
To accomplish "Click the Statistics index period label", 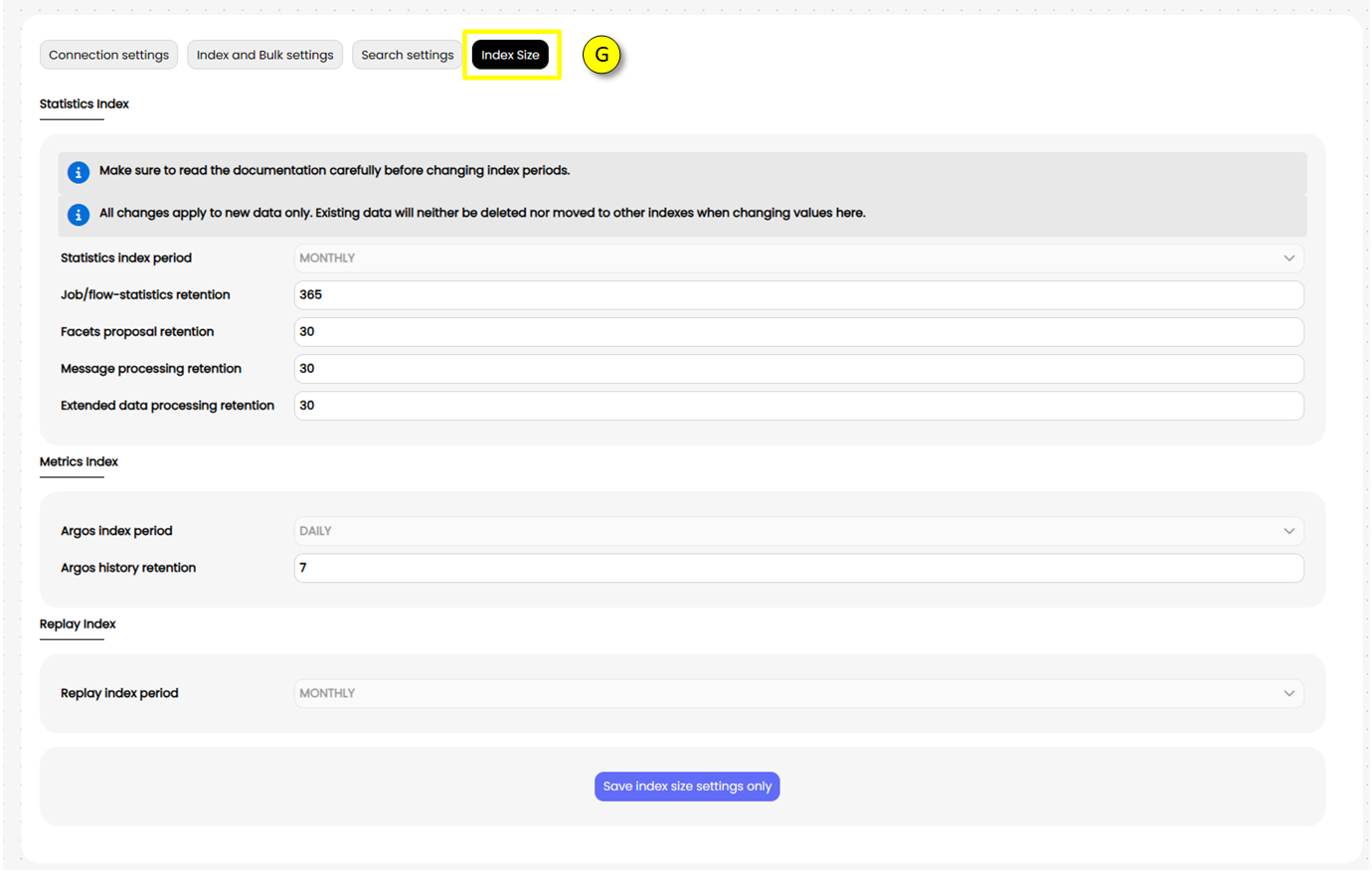I will (126, 258).
